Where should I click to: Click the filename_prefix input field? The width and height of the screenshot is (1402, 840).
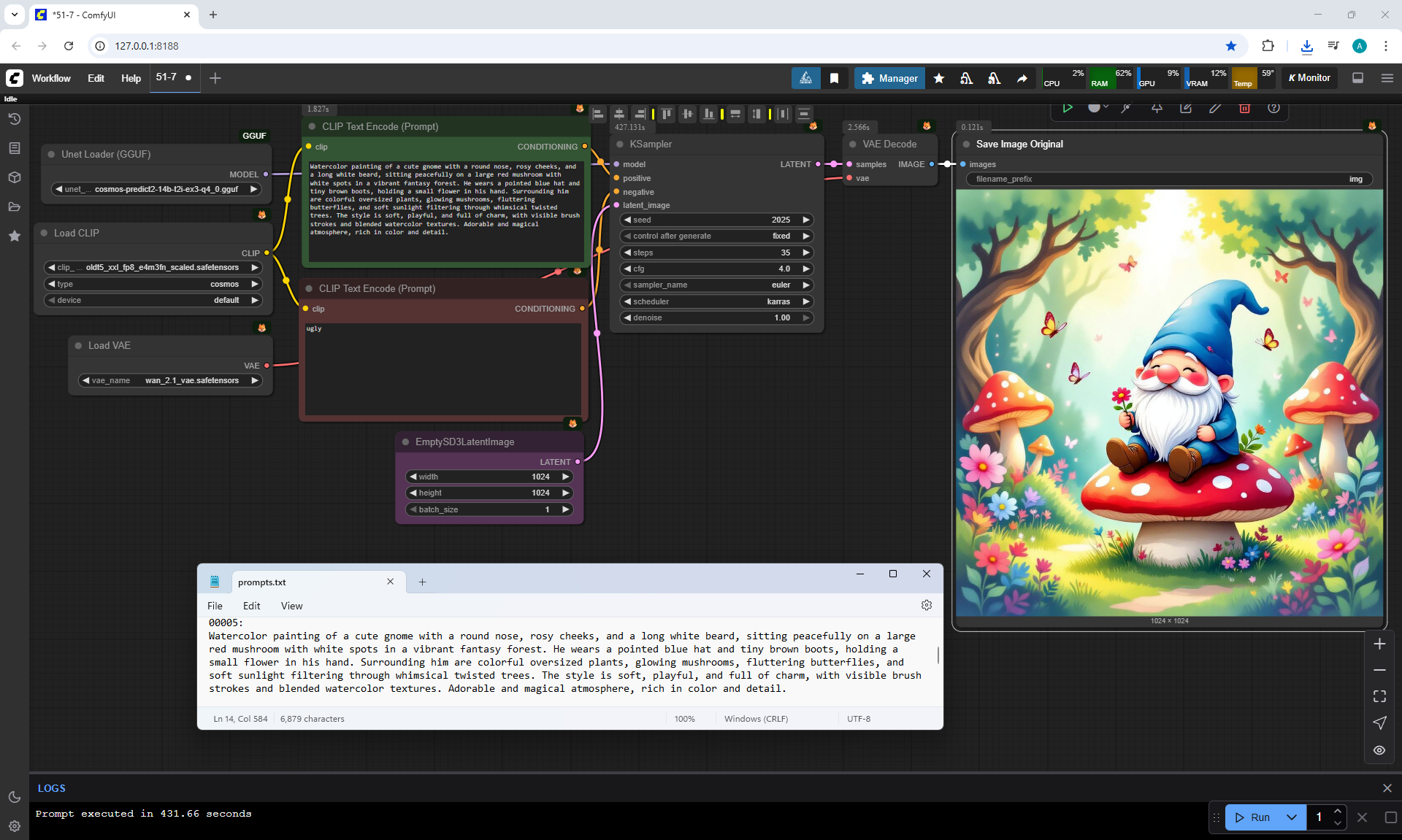pos(1168,179)
